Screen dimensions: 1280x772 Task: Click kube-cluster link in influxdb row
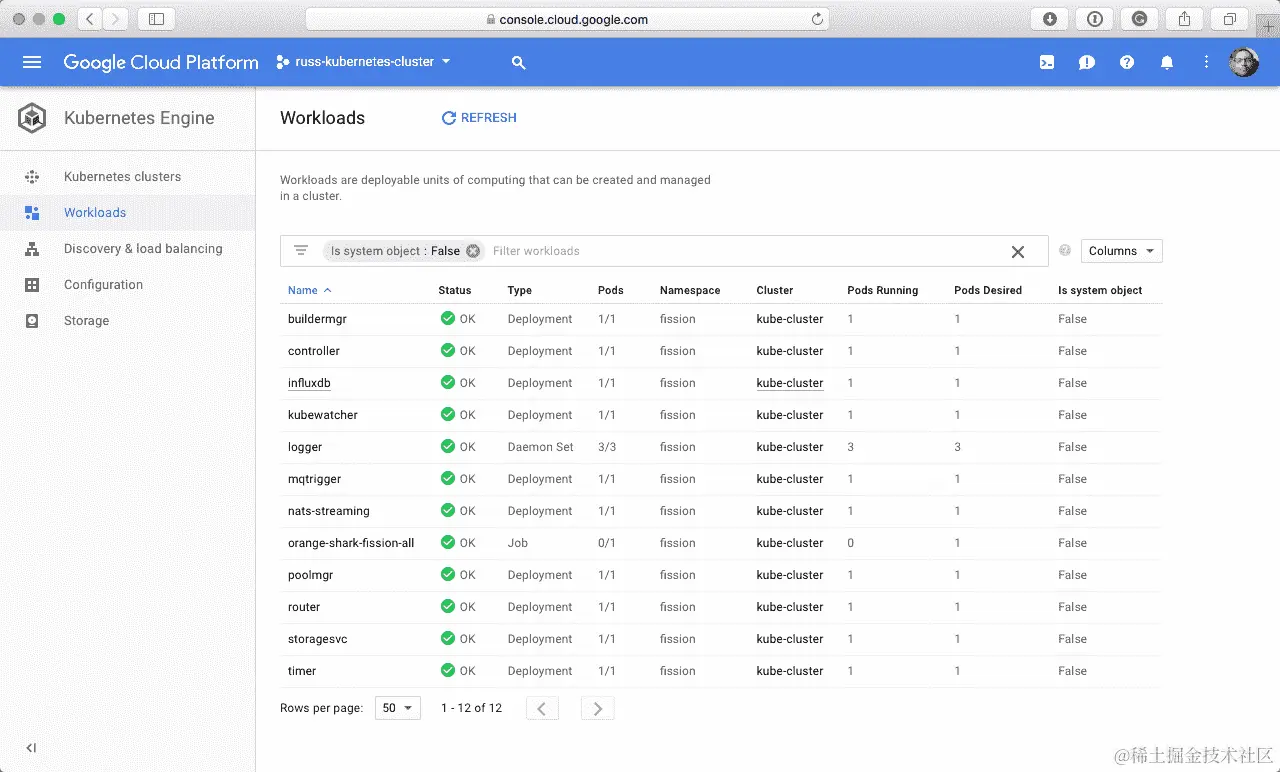click(790, 383)
